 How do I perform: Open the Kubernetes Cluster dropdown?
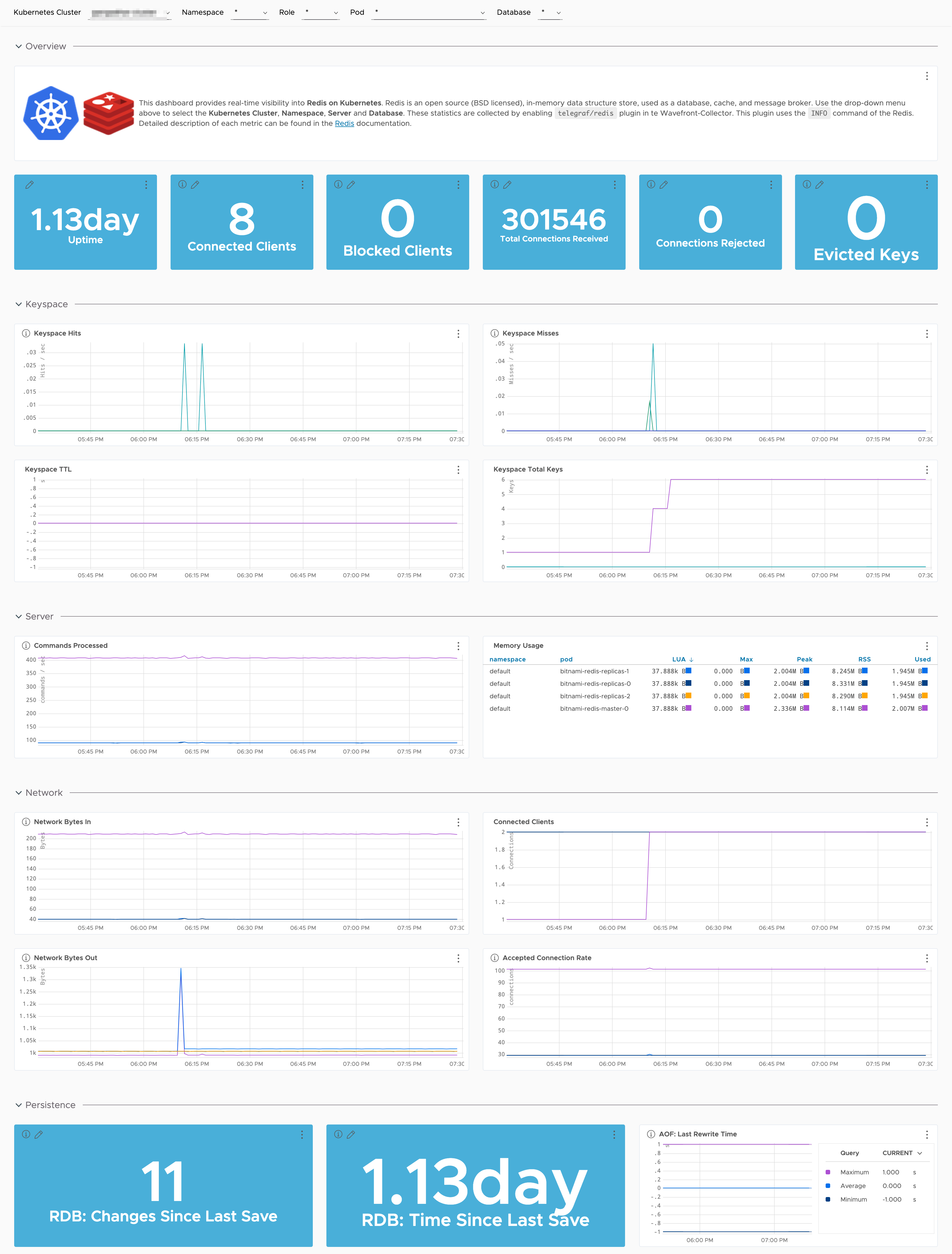pos(130,12)
